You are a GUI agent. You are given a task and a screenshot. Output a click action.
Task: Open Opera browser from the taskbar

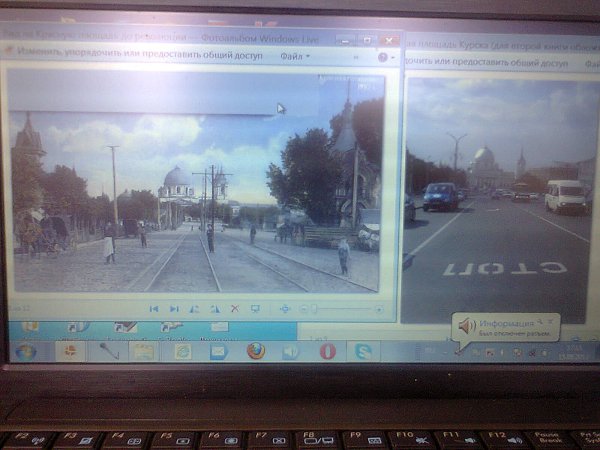coord(326,351)
